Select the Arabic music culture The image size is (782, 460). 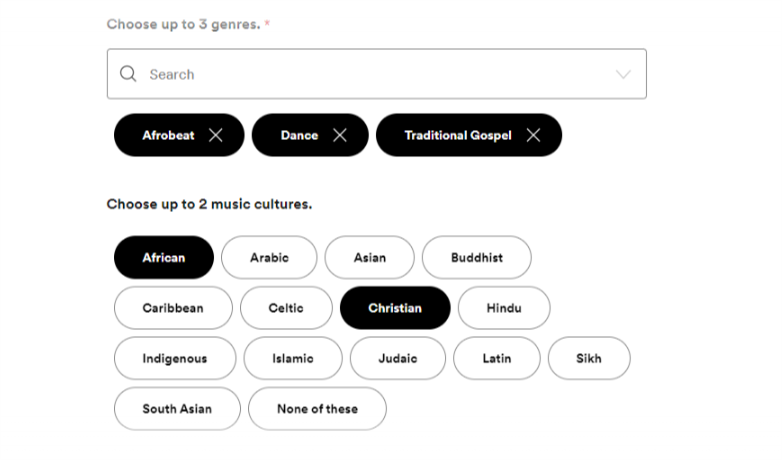(x=269, y=257)
